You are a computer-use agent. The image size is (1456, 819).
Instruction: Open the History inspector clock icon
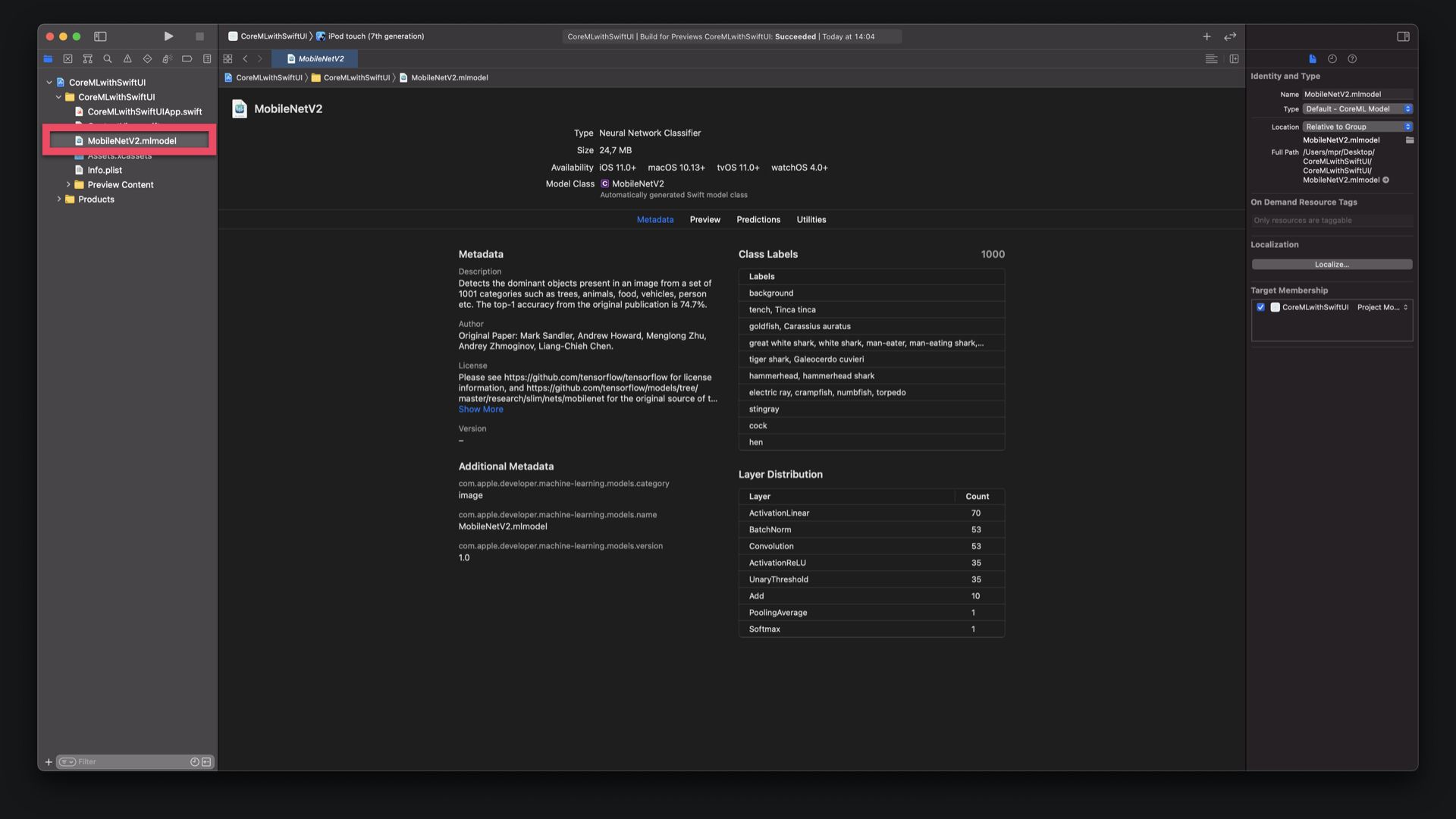coord(1332,58)
